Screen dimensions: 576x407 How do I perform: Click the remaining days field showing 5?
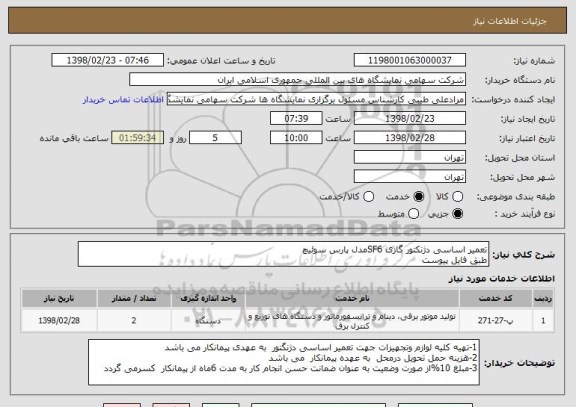pos(215,138)
